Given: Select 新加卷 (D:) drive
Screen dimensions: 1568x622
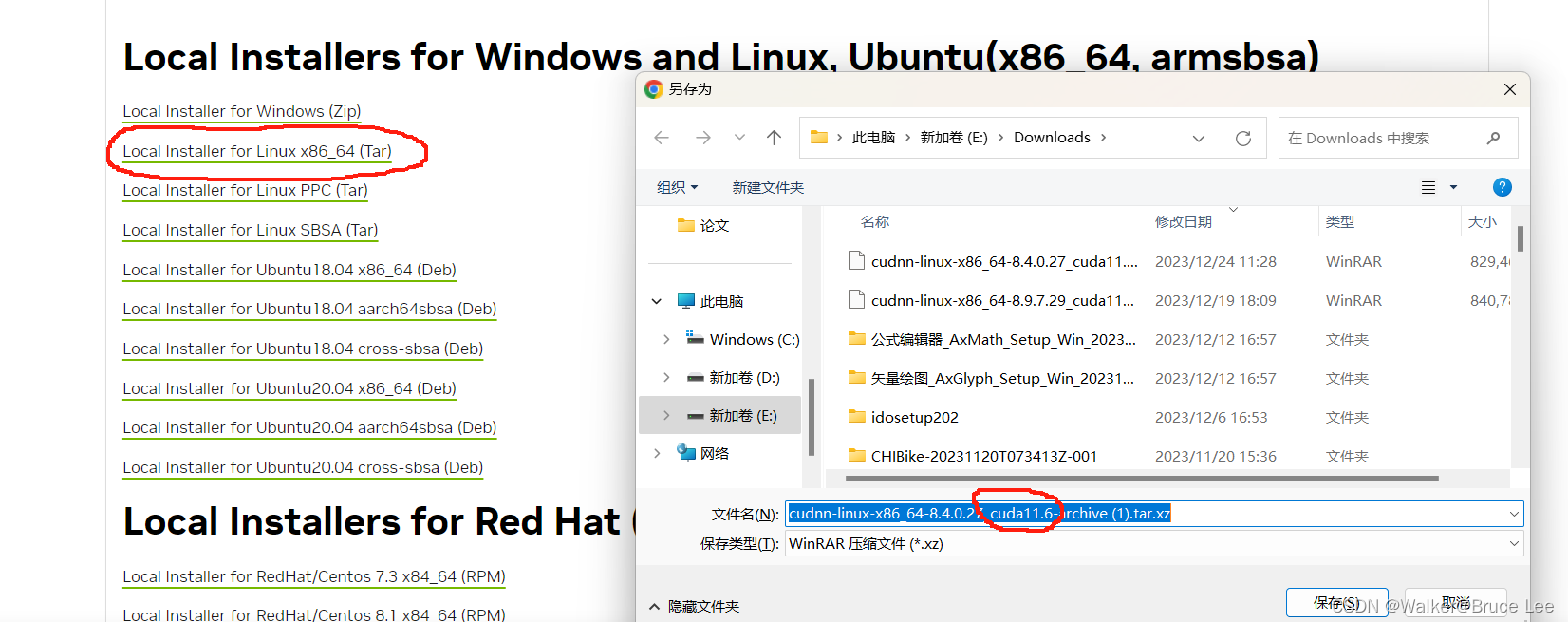Looking at the screenshot, I should click(x=744, y=377).
